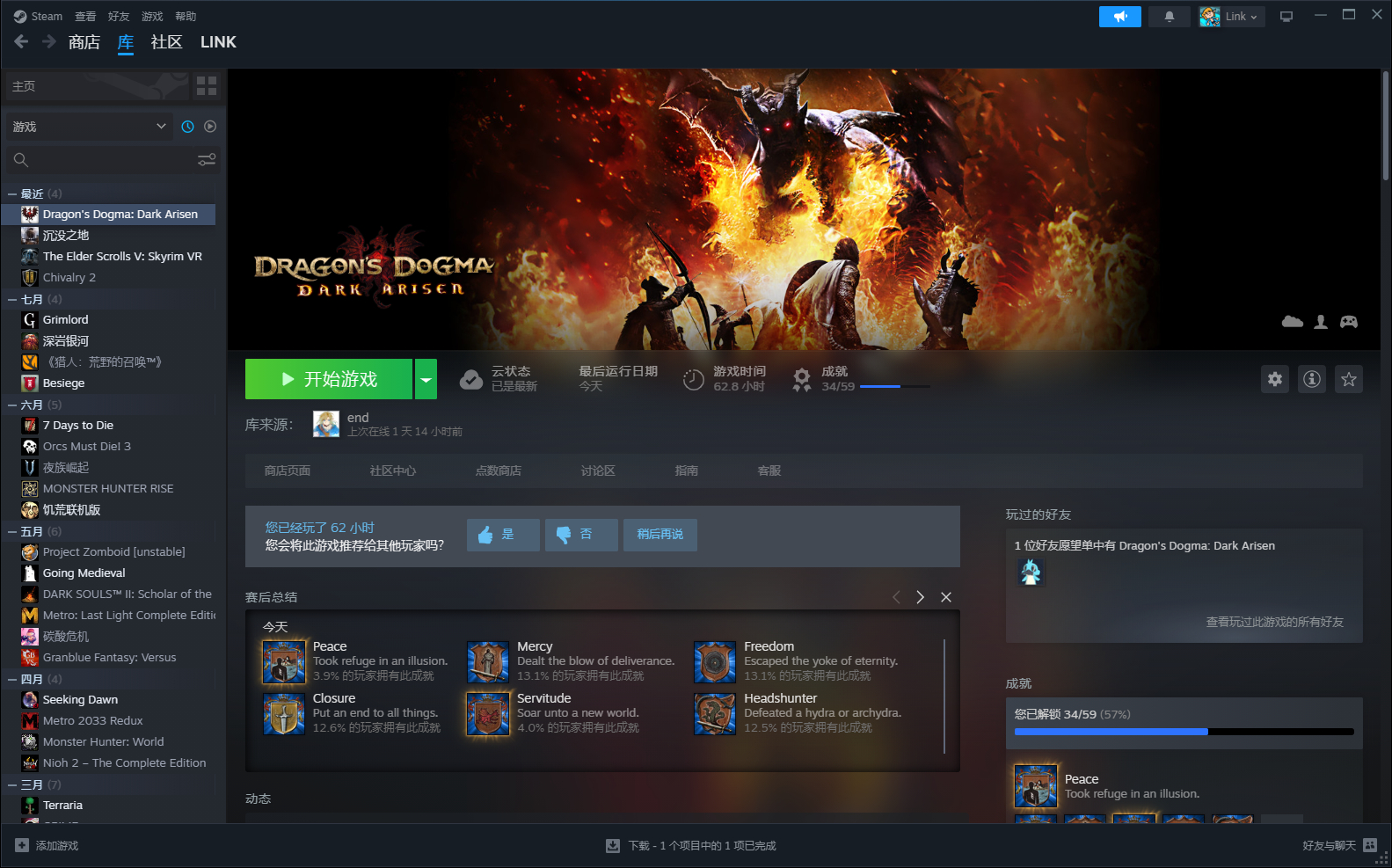Switch library to grid view icon
This screenshot has width=1392, height=868.
[x=207, y=86]
